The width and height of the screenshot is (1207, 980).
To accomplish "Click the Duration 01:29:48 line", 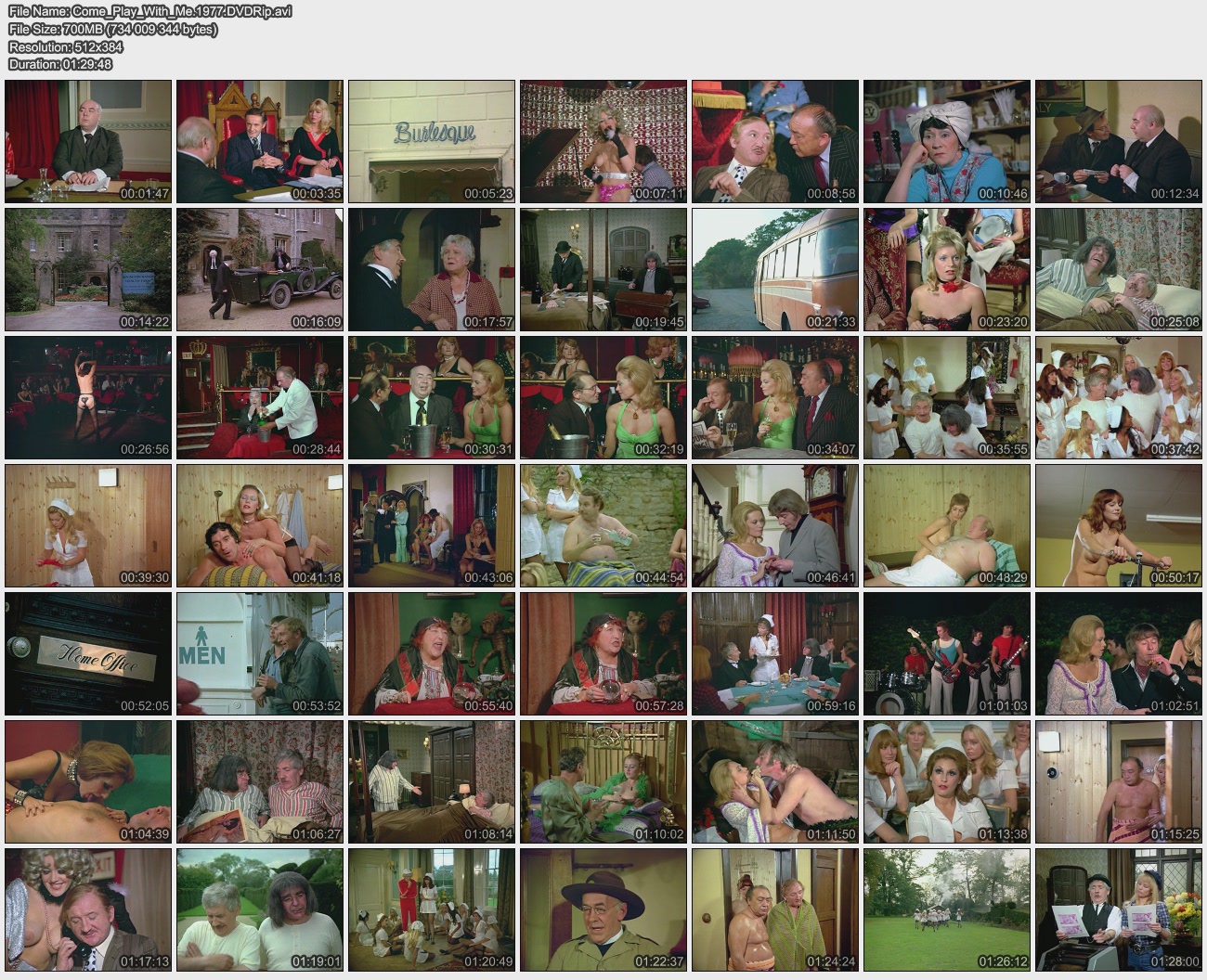I will coord(60,64).
